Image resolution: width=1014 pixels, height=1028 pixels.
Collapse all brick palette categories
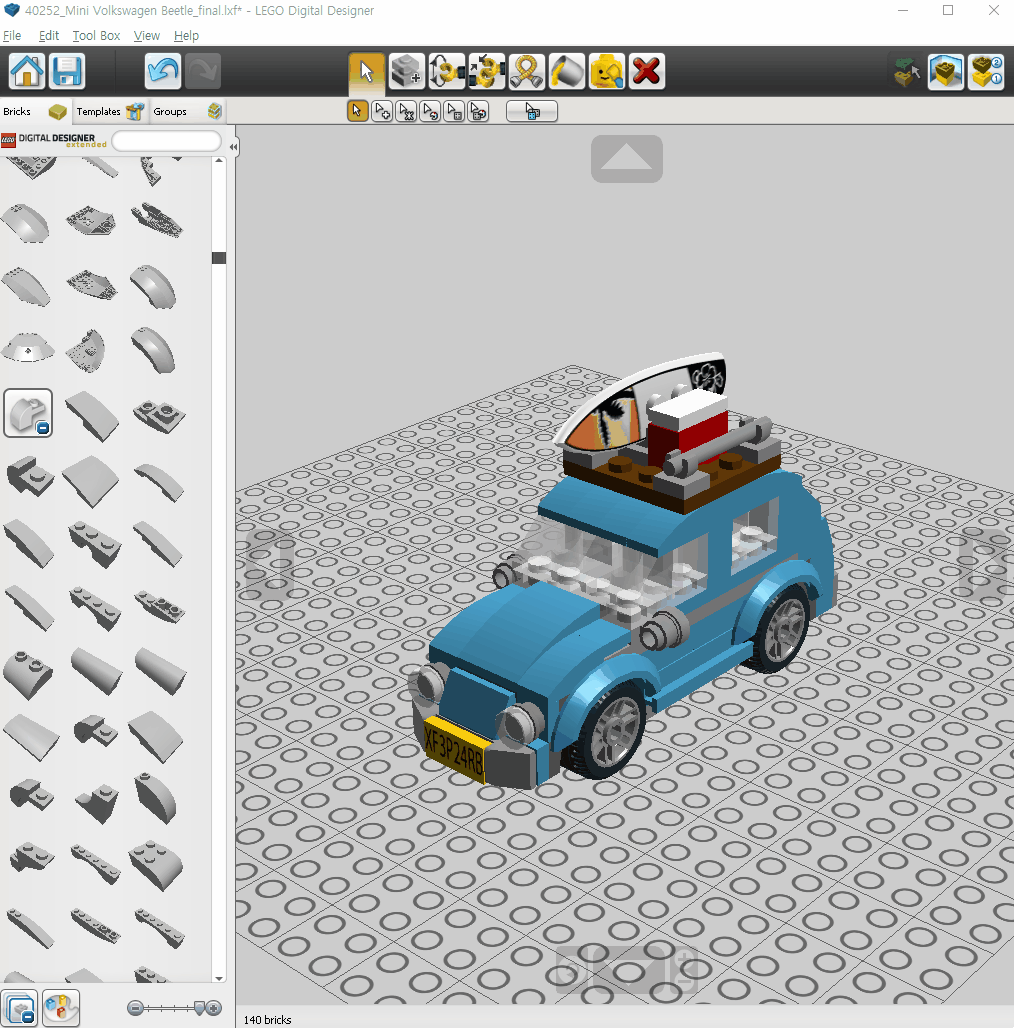tap(20, 1007)
